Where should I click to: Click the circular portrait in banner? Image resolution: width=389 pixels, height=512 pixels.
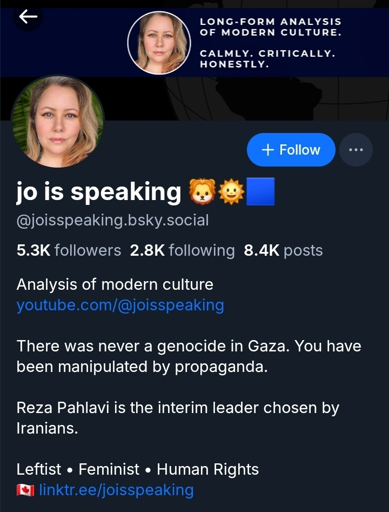click(x=159, y=43)
